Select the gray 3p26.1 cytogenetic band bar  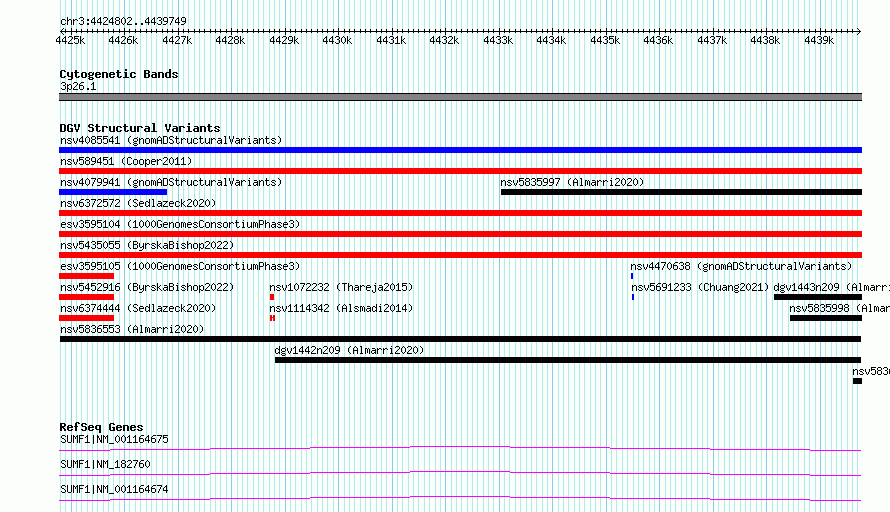[x=460, y=97]
